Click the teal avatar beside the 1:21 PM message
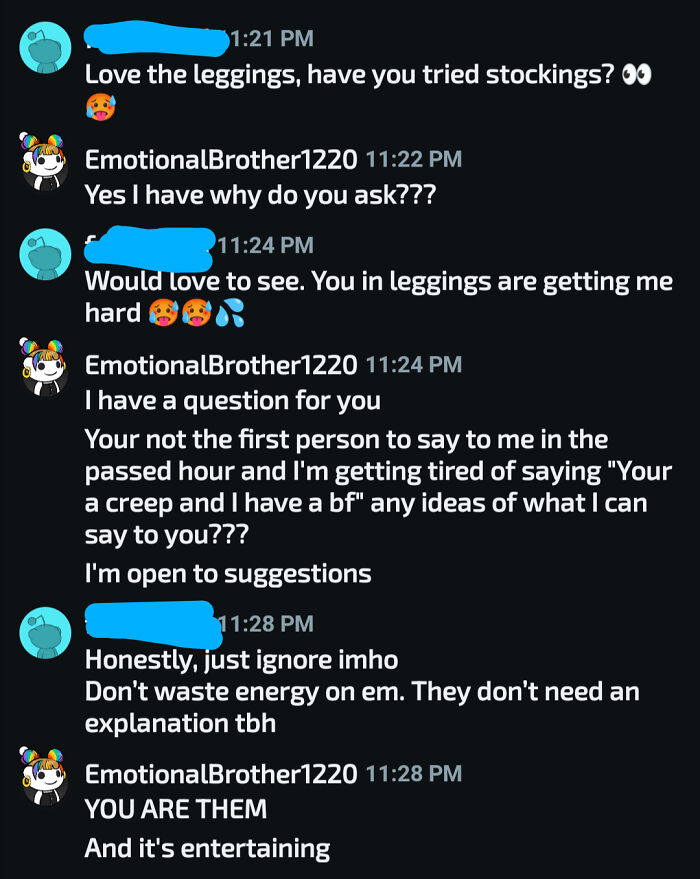 pos(46,46)
